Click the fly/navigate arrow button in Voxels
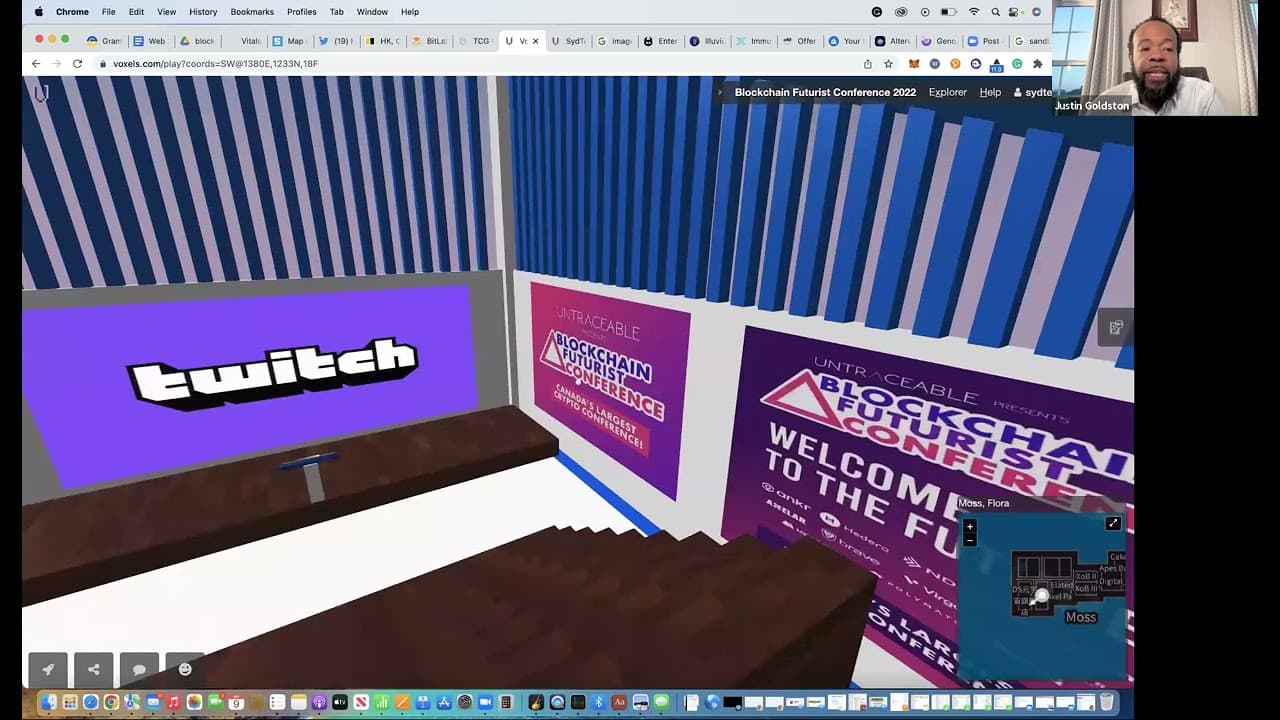Viewport: 1280px width, 720px height. (48, 670)
